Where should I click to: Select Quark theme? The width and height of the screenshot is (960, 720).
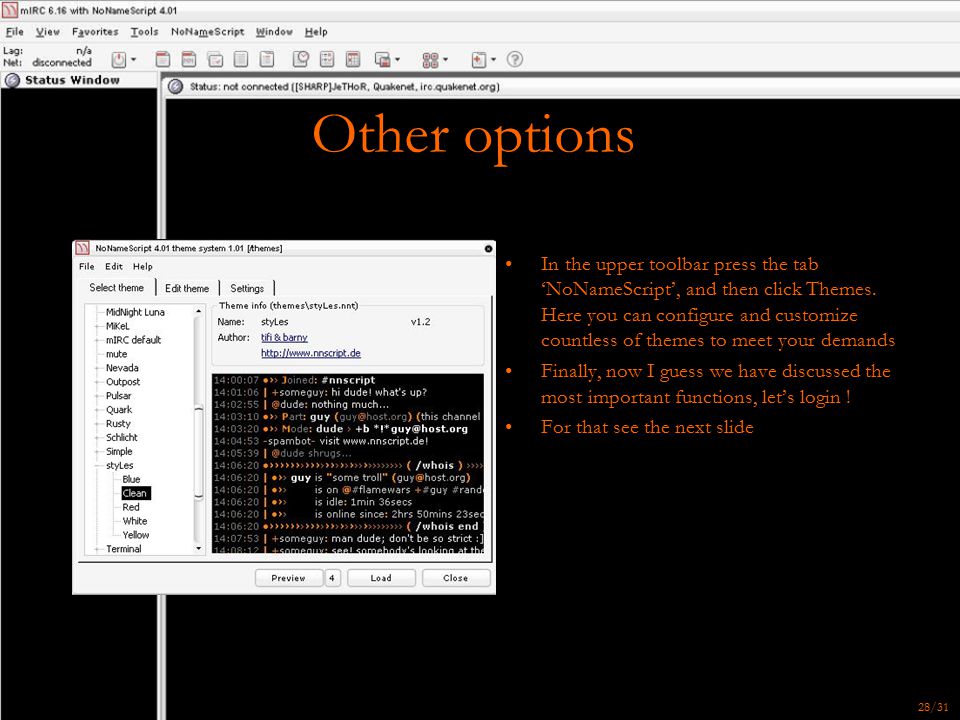pos(119,410)
